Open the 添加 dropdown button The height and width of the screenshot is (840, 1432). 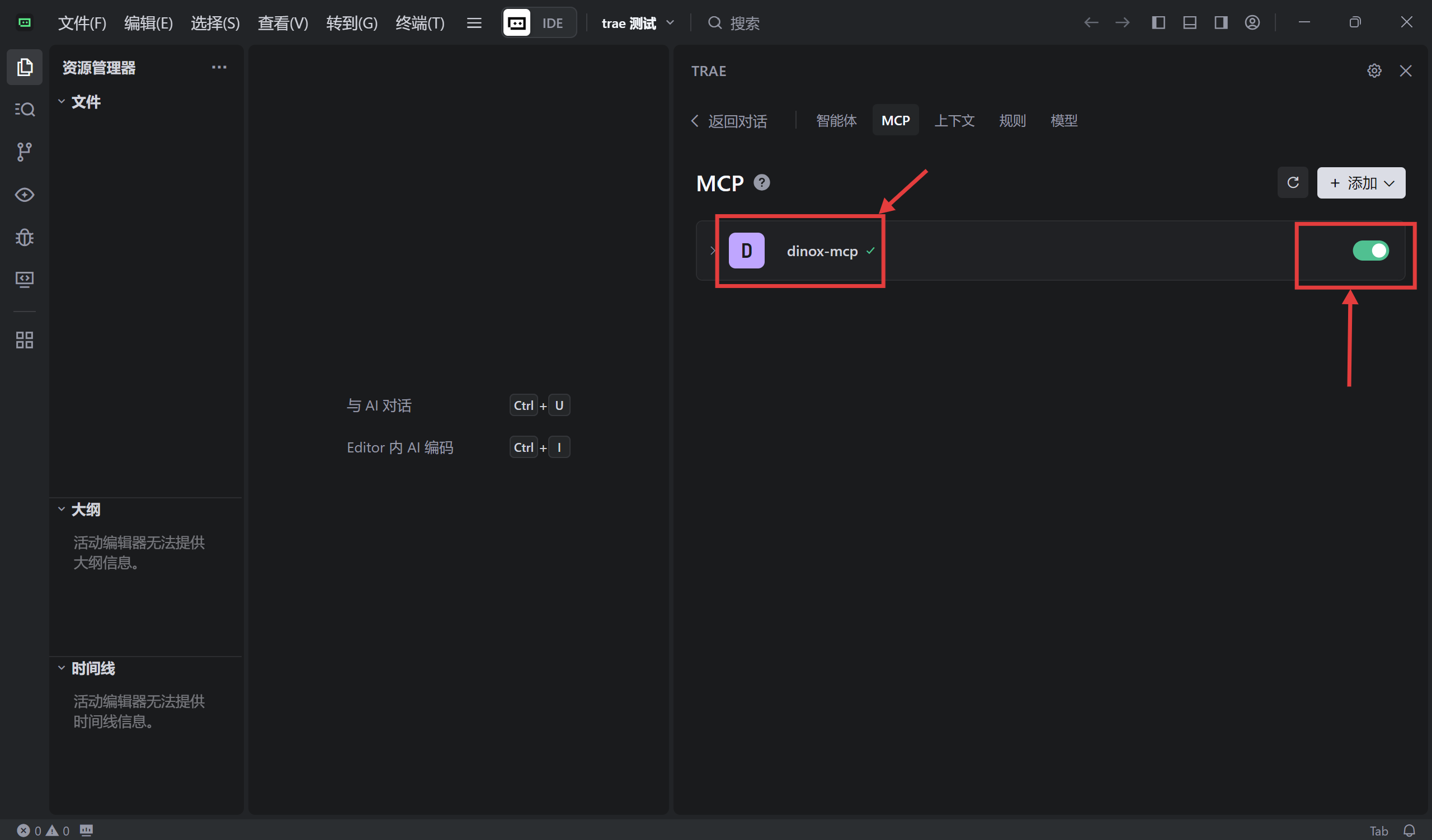(x=1361, y=182)
